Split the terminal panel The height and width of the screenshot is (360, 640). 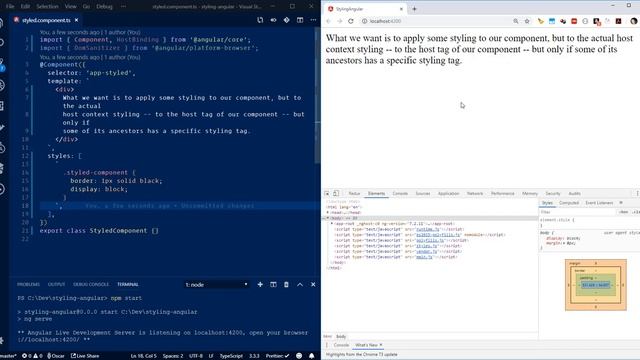273,284
